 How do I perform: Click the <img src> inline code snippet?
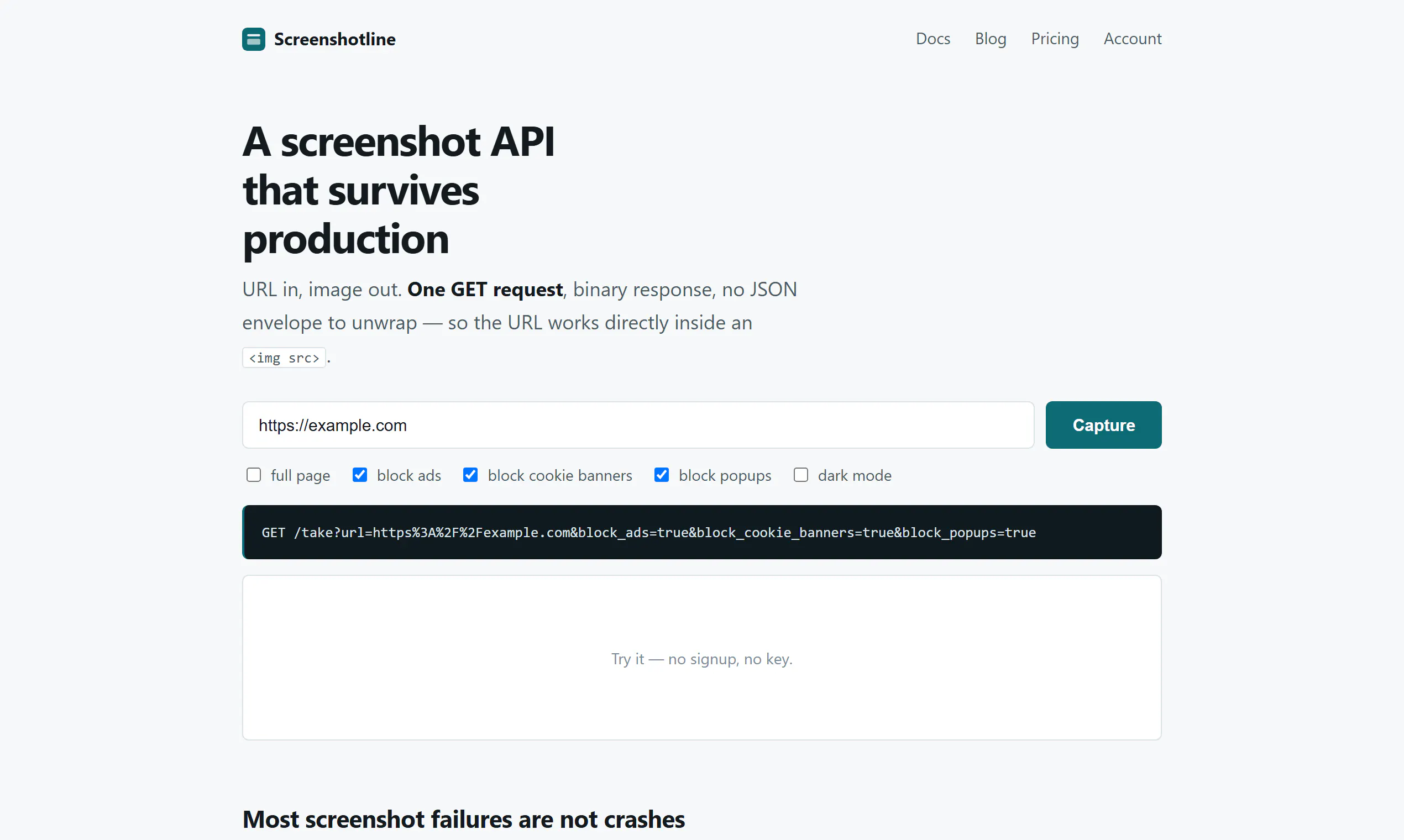coord(284,358)
